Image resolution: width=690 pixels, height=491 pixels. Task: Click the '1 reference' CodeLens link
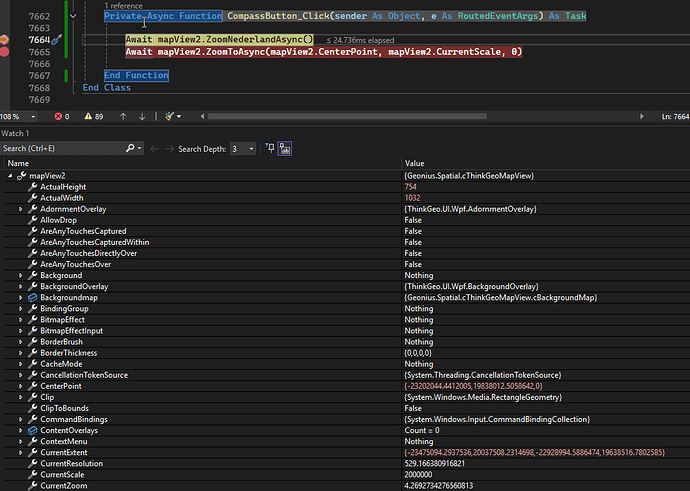tap(123, 6)
